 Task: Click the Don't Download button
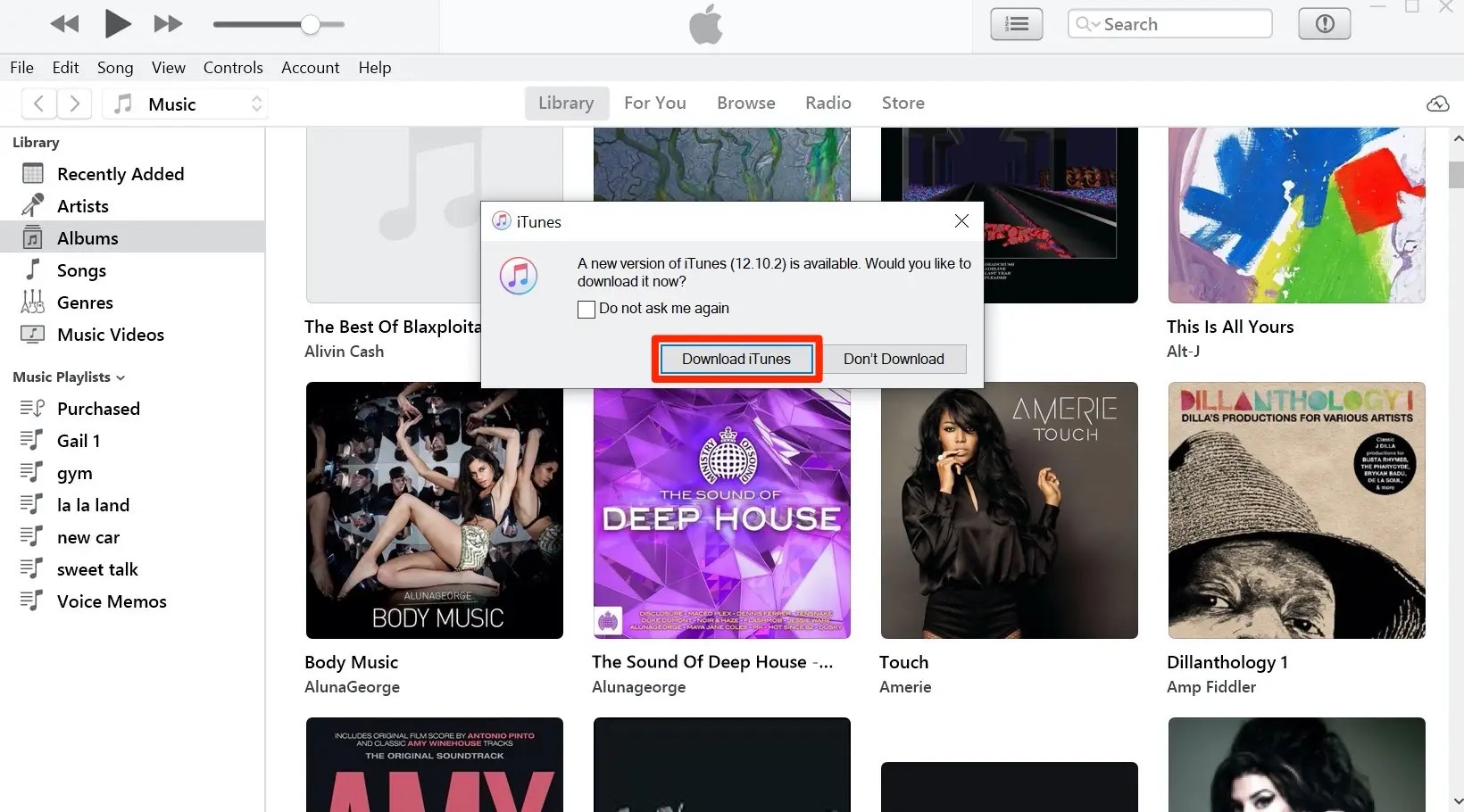[x=894, y=359]
